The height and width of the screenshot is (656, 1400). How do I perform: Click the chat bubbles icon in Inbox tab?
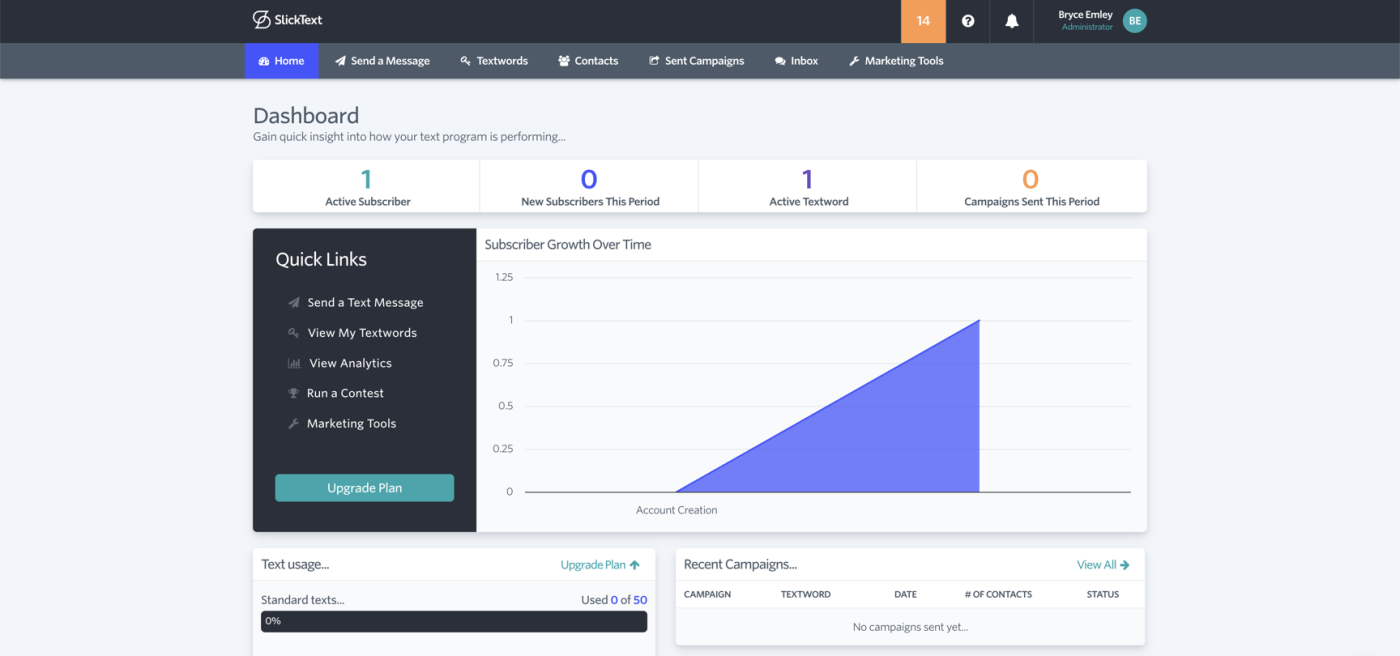coord(780,61)
